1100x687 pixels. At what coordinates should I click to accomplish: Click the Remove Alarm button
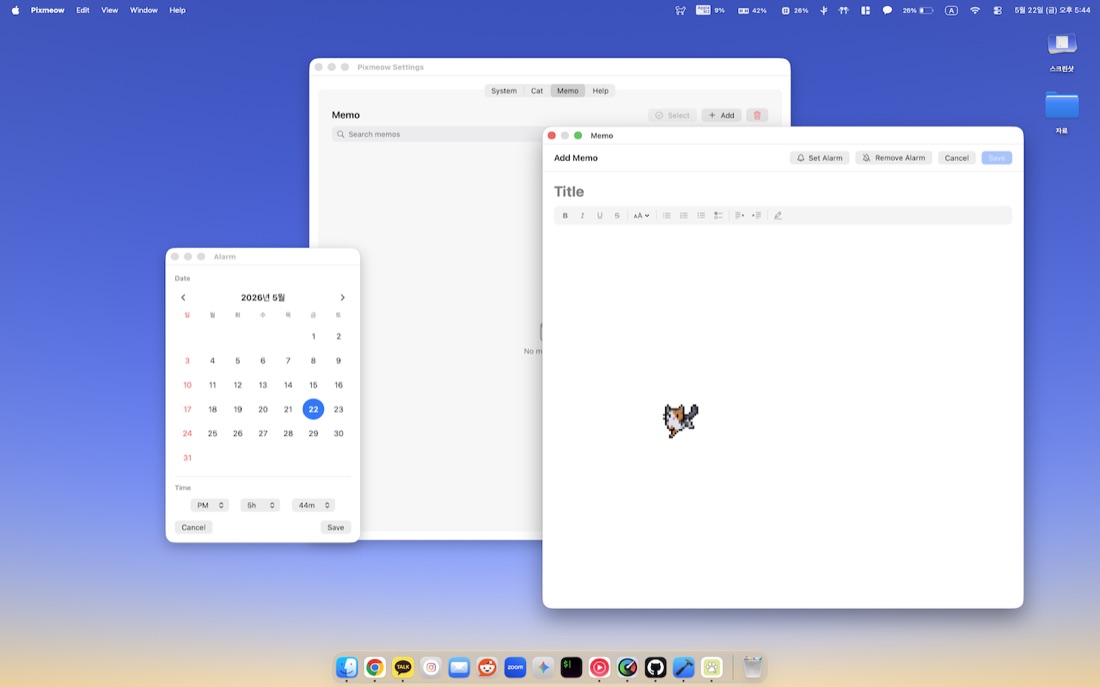pos(894,158)
